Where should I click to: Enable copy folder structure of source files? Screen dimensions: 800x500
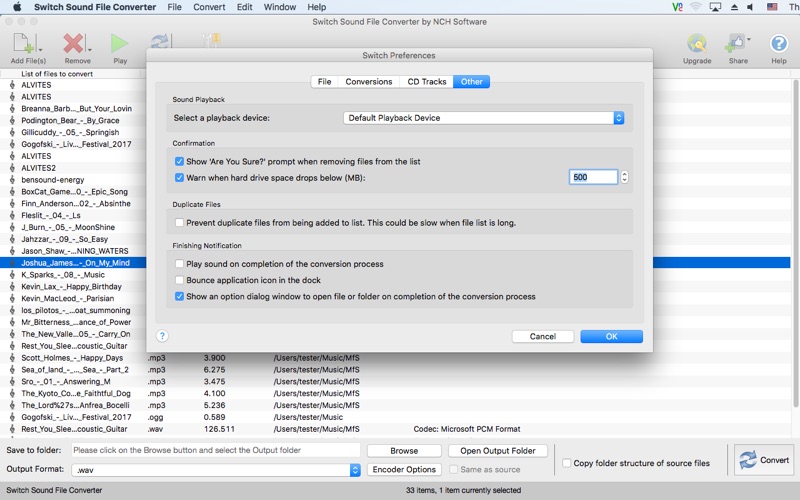click(566, 463)
